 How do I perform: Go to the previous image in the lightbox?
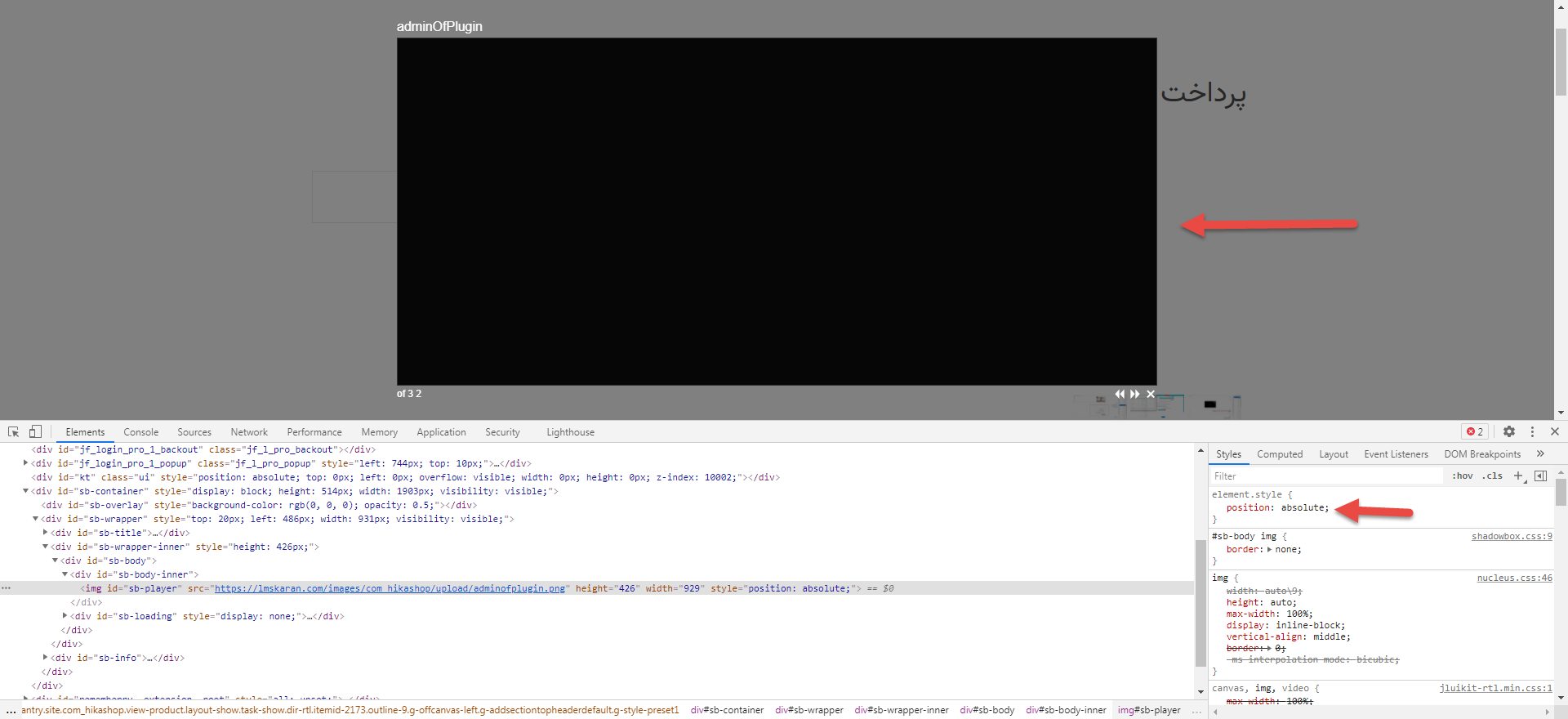[x=1120, y=394]
